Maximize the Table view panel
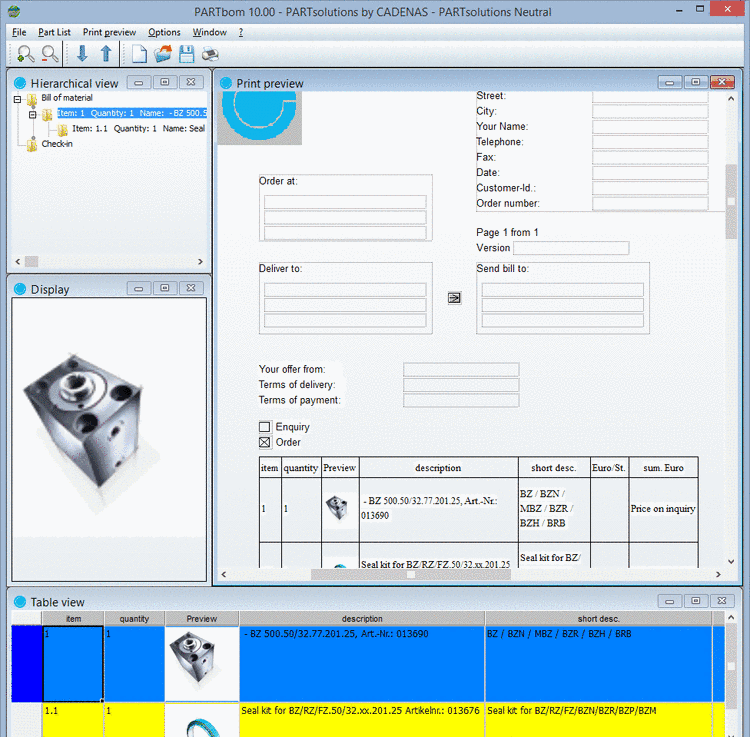The image size is (750, 737). (695, 601)
